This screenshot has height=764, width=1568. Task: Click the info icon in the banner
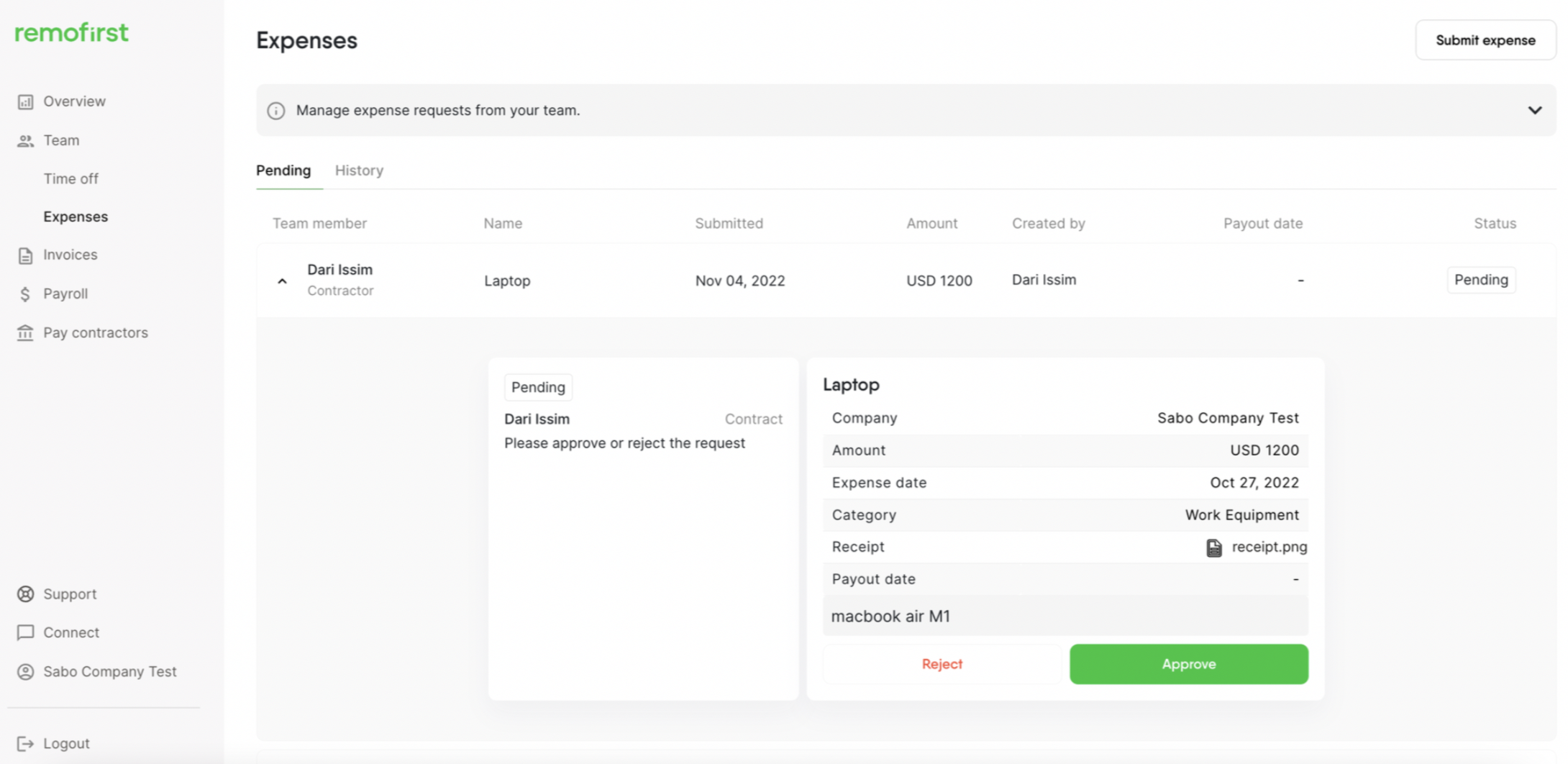coord(276,111)
